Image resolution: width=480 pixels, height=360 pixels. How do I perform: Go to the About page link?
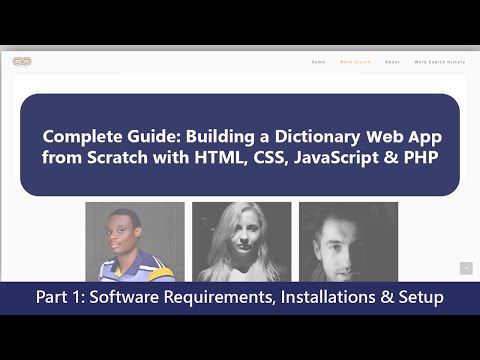[x=392, y=62]
